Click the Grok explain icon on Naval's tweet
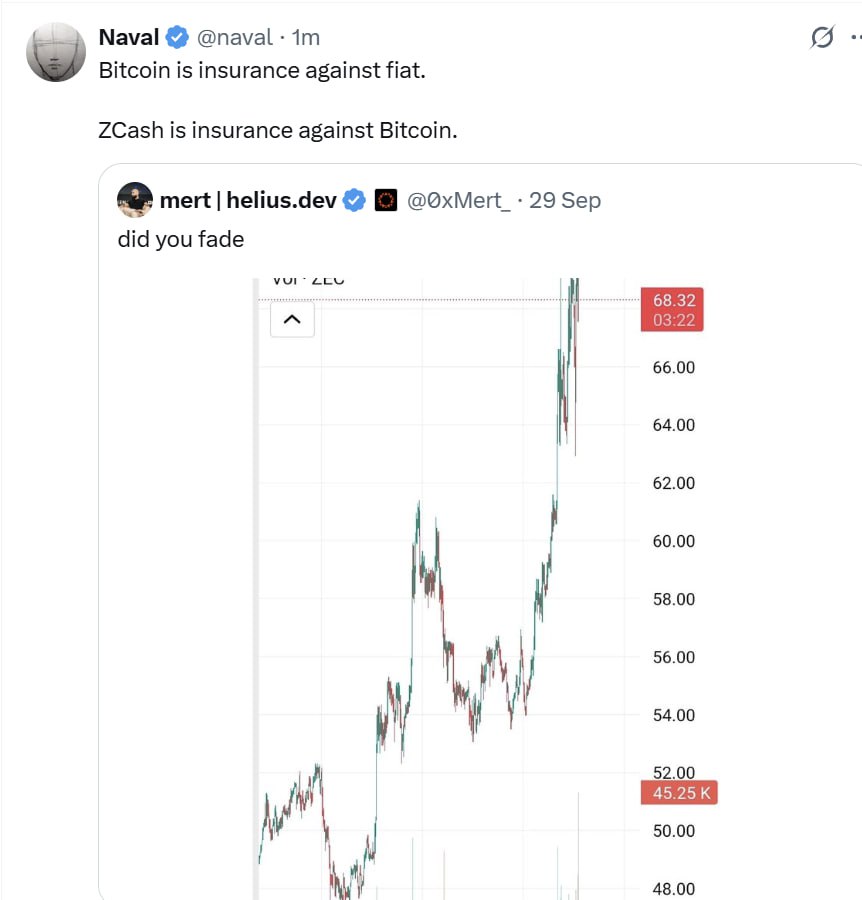 pyautogui.click(x=821, y=38)
